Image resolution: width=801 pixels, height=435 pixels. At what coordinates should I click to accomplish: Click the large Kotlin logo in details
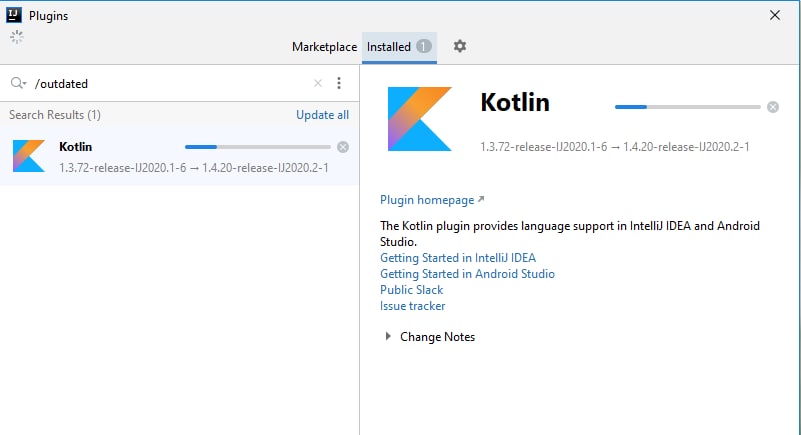click(419, 119)
